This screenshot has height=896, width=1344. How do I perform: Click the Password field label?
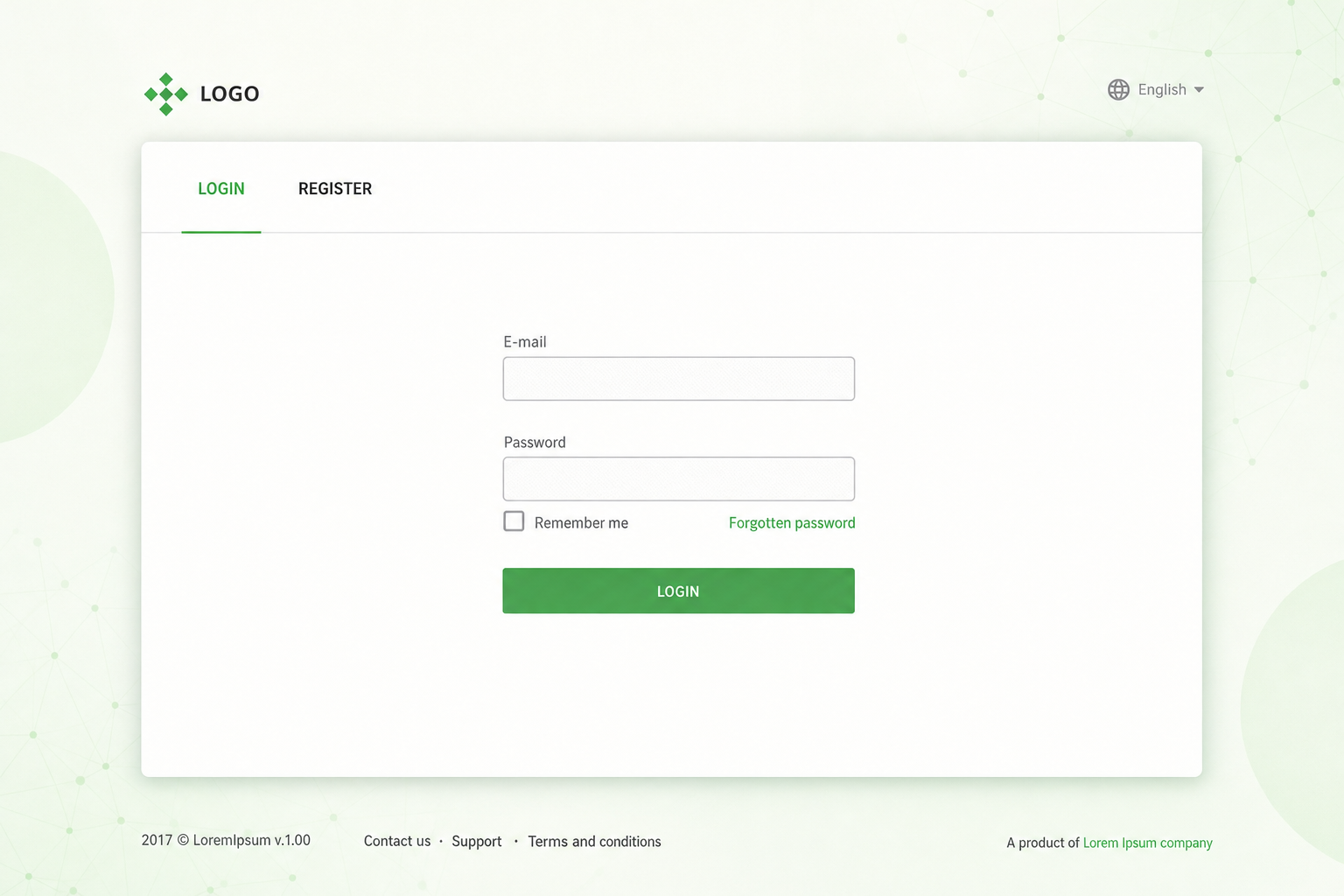click(535, 443)
